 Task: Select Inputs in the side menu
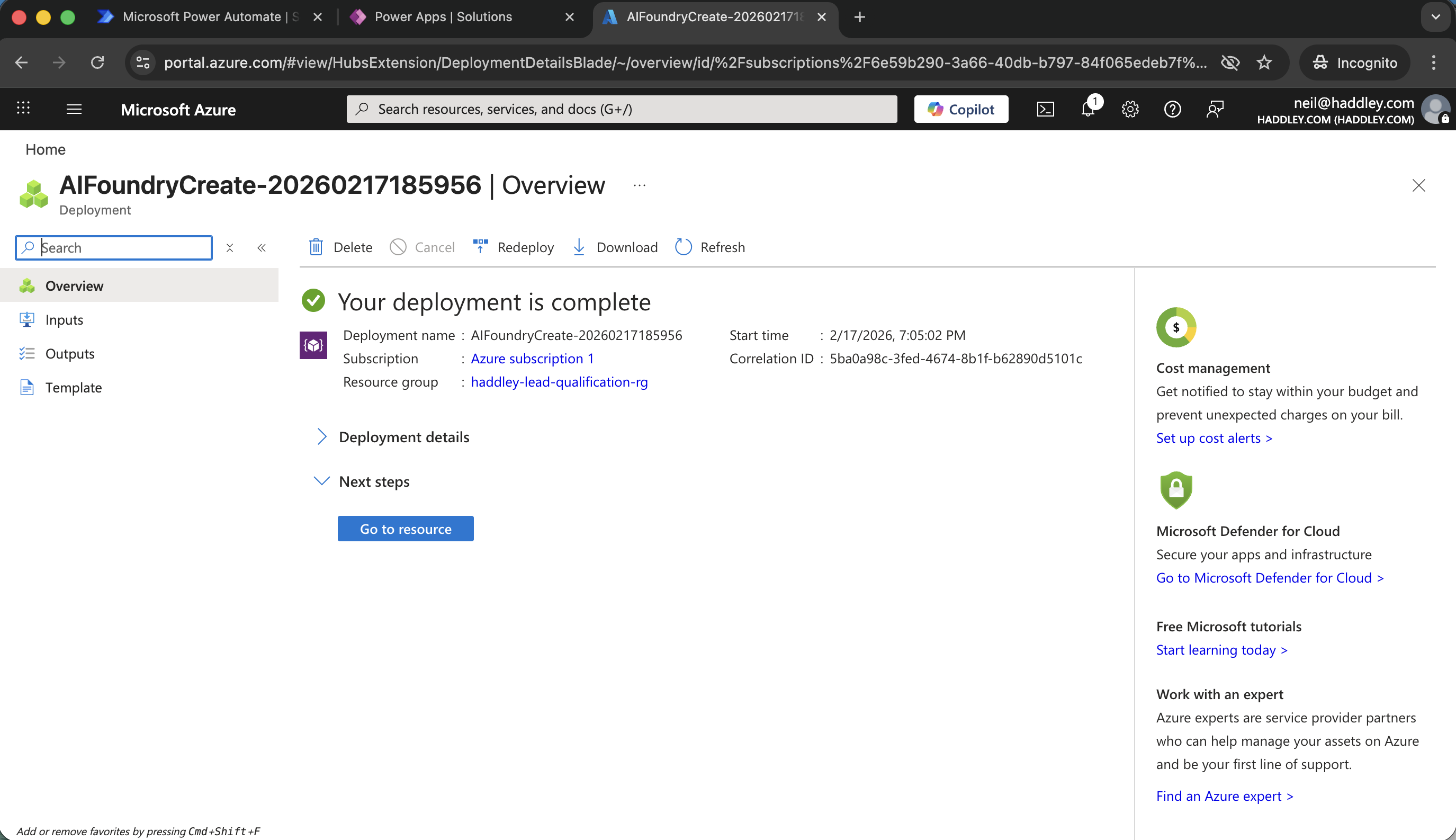point(64,319)
